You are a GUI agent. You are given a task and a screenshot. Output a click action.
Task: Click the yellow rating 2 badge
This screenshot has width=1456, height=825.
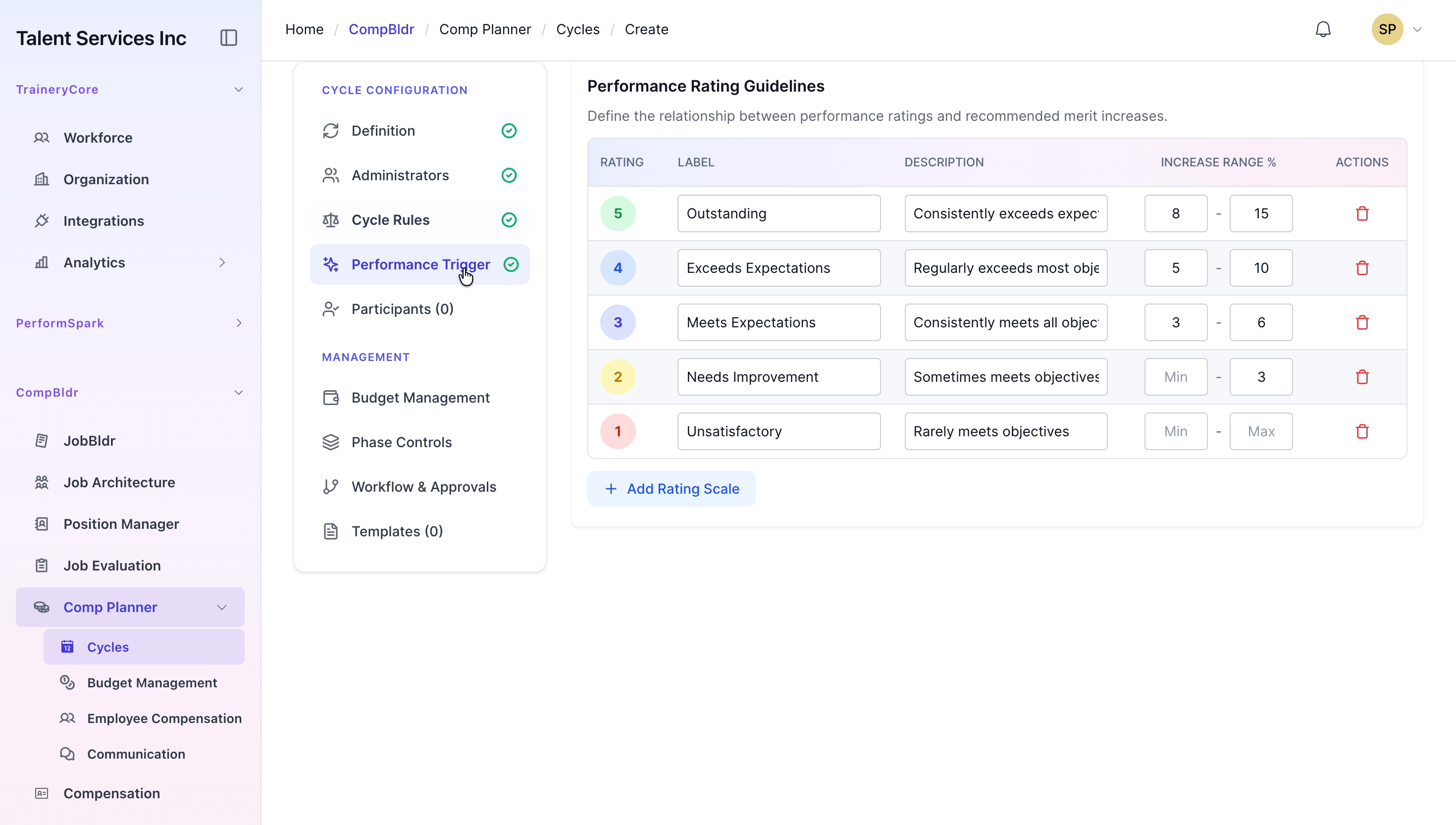click(x=618, y=377)
